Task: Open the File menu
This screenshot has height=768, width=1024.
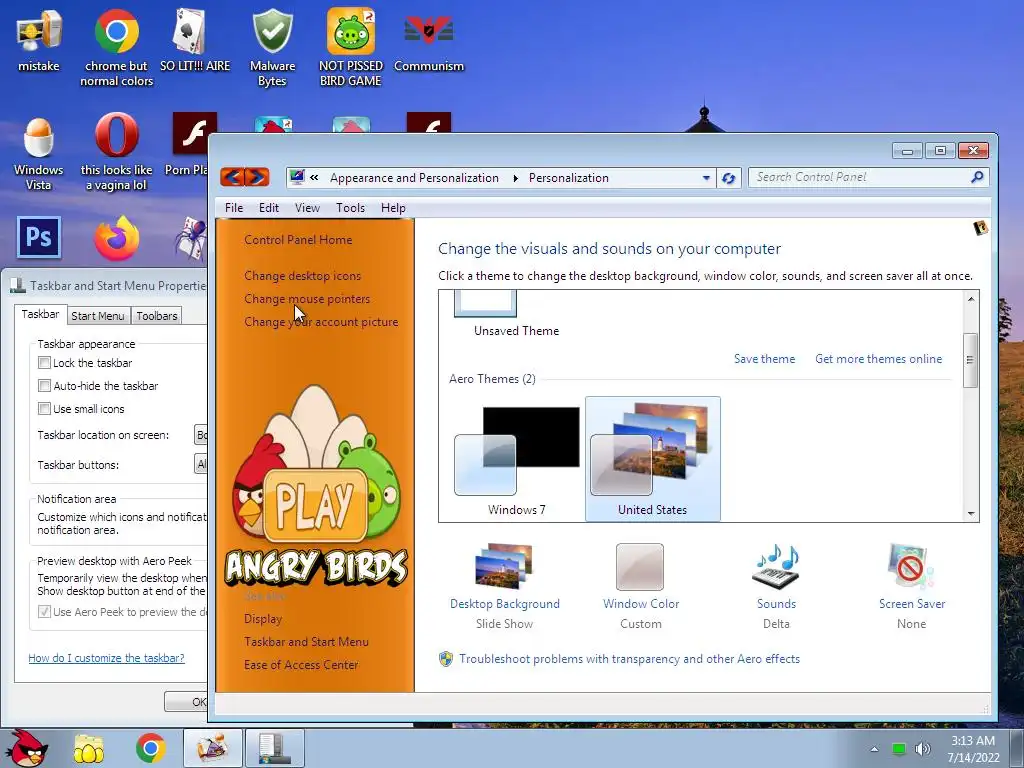Action: click(x=234, y=208)
